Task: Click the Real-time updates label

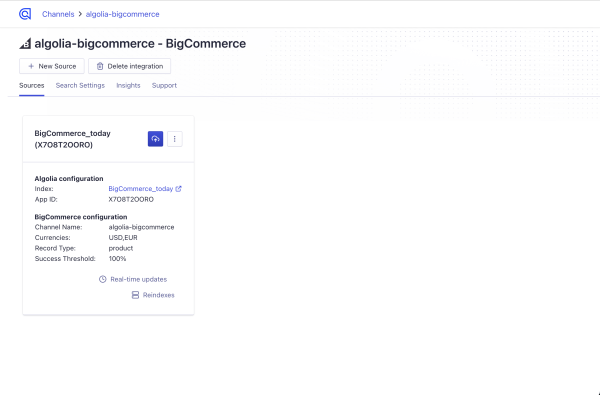Action: 139,279
